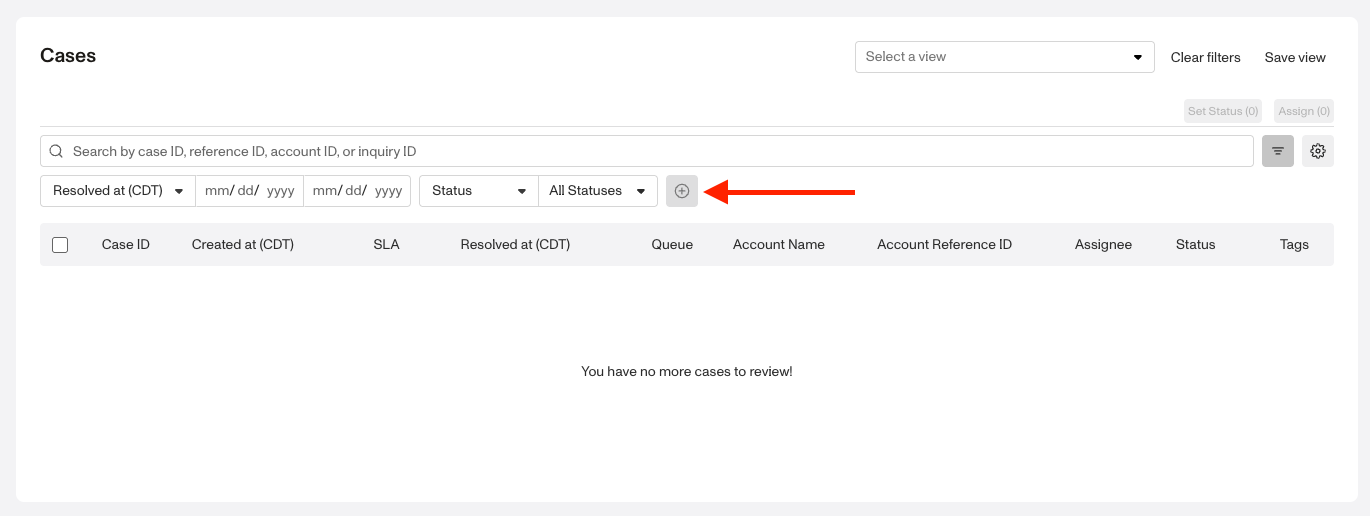Click the add filter plus icon
This screenshot has height=516, width=1370.
[682, 191]
